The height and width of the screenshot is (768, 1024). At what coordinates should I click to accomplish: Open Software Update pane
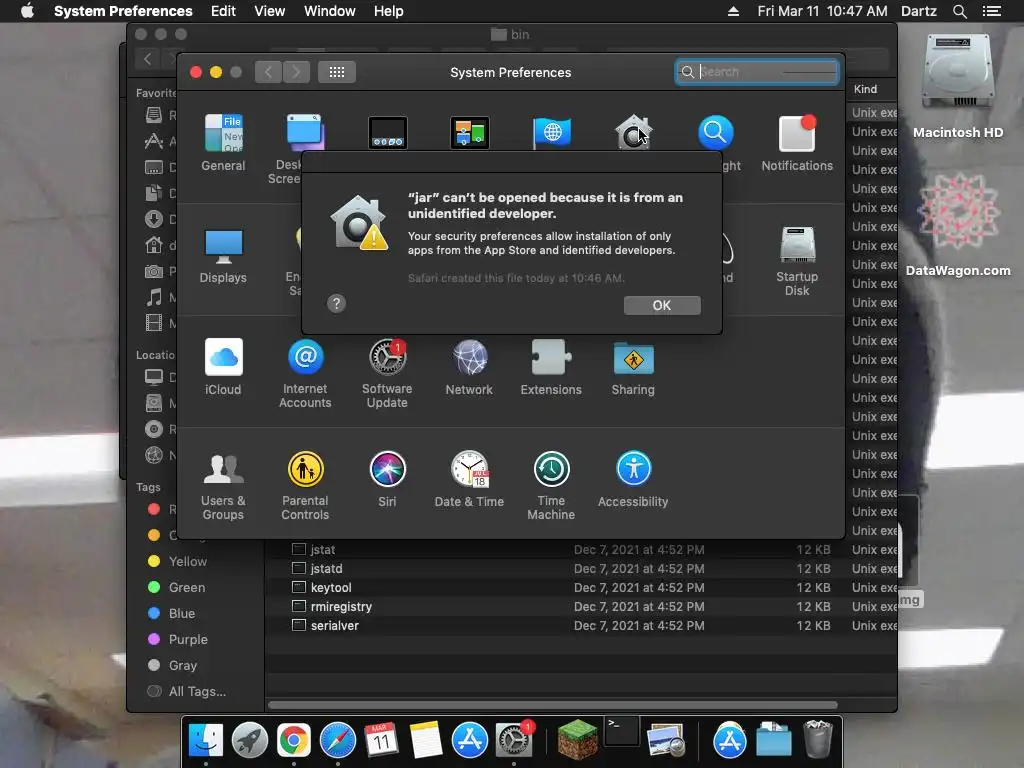pyautogui.click(x=387, y=373)
